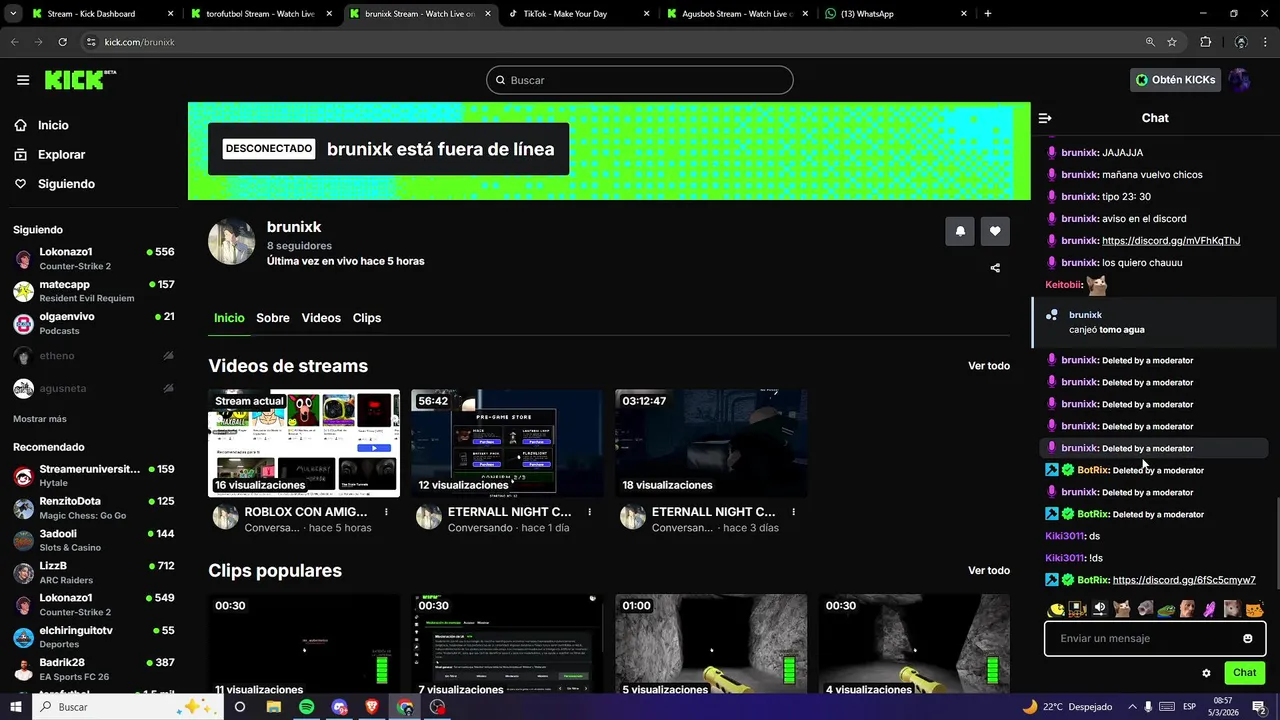Image resolution: width=1280 pixels, height=720 pixels.
Task: Switch to the Sobre tab
Action: pyautogui.click(x=273, y=318)
